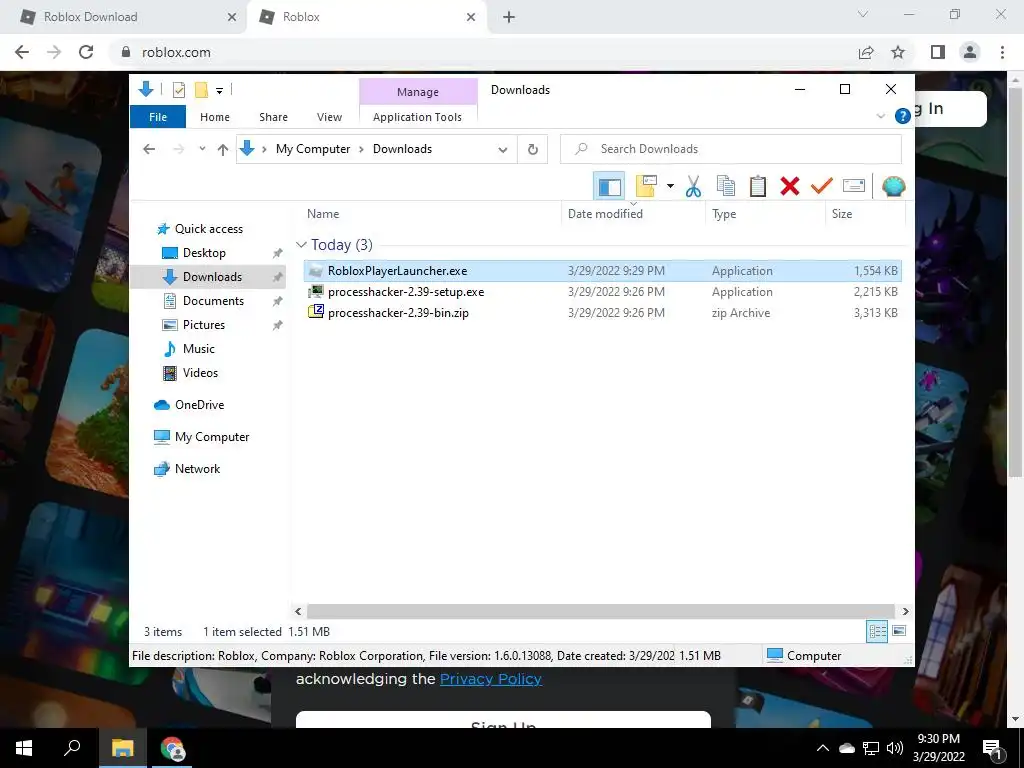Screen dimensions: 1024x768
Task: Sort files by the Type column
Action: click(x=765, y=214)
